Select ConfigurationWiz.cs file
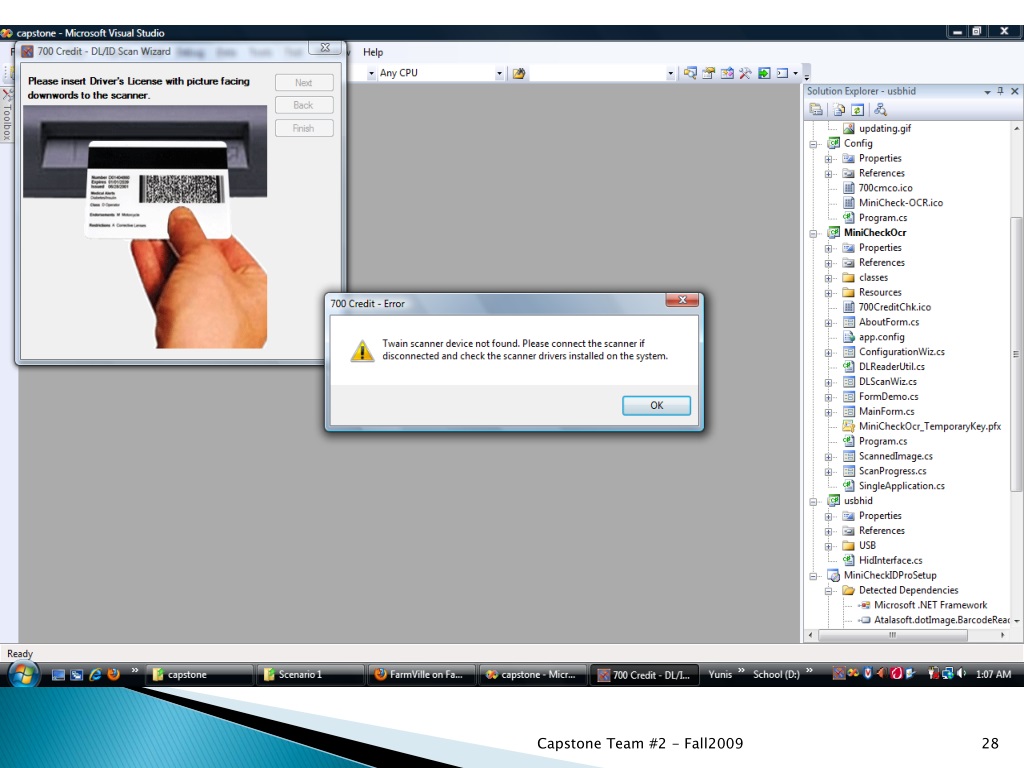1024x768 pixels. click(901, 352)
